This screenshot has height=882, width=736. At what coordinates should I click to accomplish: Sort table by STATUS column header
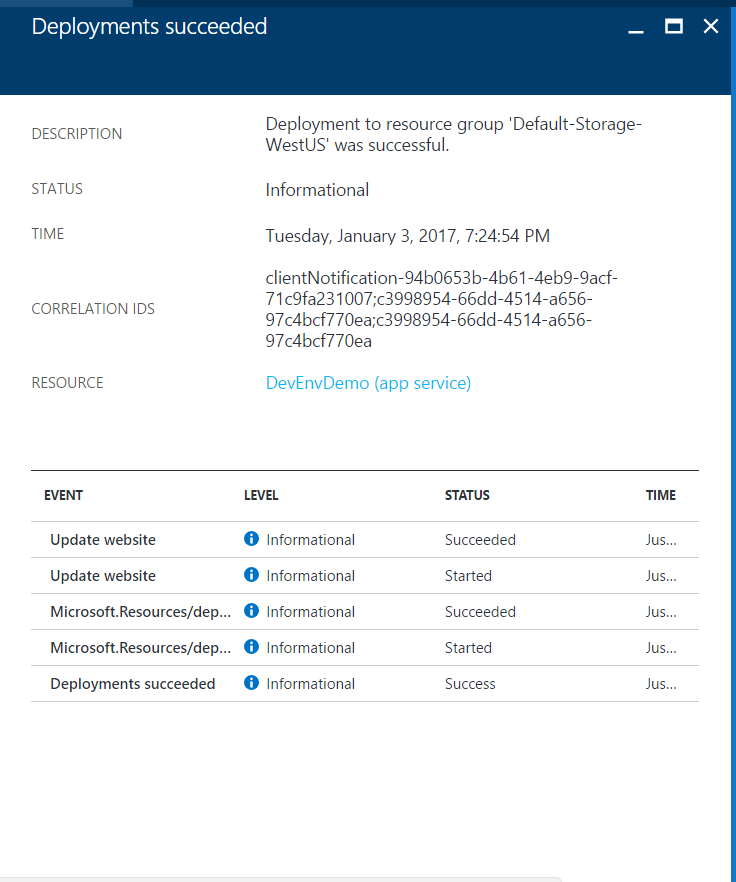click(x=467, y=496)
